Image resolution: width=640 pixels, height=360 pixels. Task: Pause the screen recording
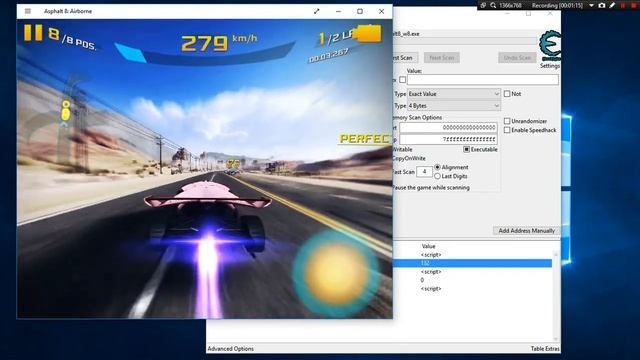click(623, 5)
